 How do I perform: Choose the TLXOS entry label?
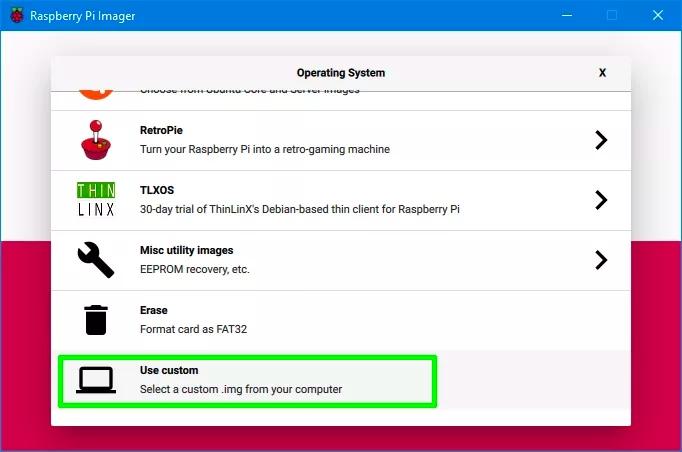coord(158,190)
